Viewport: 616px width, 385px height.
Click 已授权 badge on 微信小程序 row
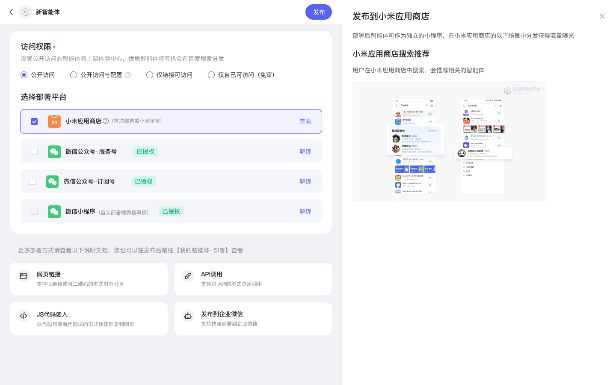(x=171, y=211)
